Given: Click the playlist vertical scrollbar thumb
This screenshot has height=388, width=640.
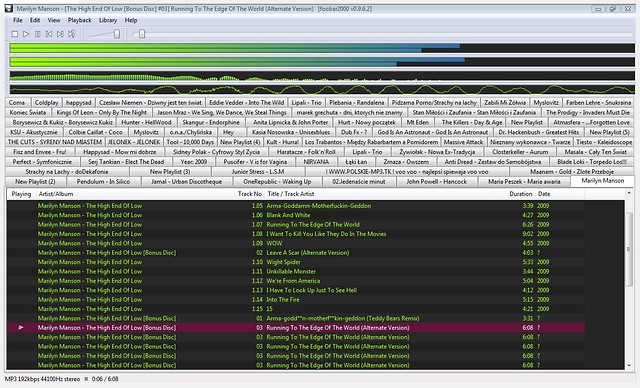Looking at the screenshot, I should pos(629,249).
